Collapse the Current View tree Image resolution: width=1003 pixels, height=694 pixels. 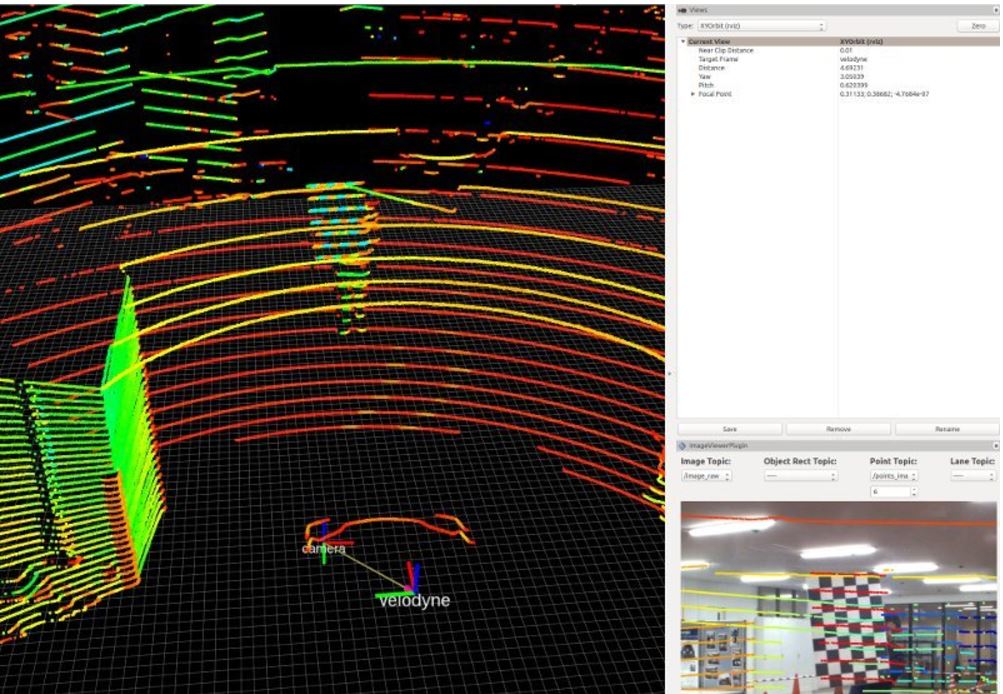[683, 42]
